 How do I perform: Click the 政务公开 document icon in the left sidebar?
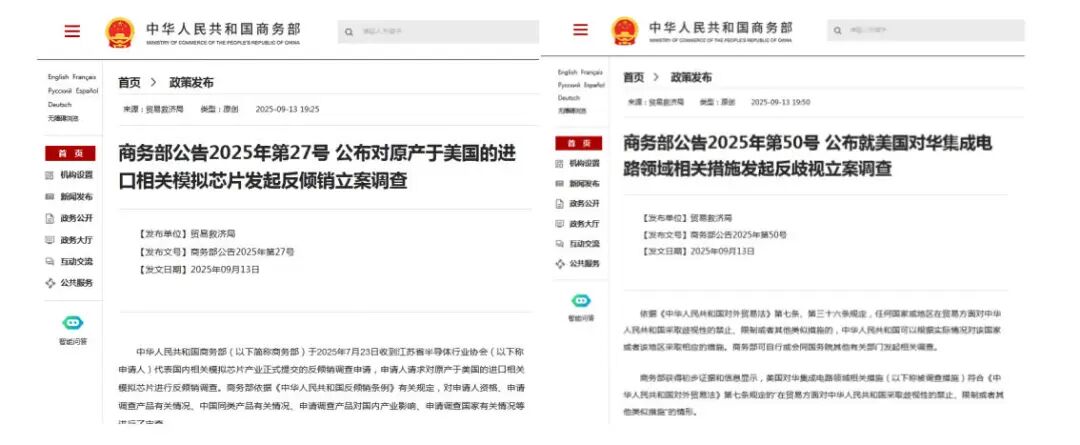[x=50, y=218]
